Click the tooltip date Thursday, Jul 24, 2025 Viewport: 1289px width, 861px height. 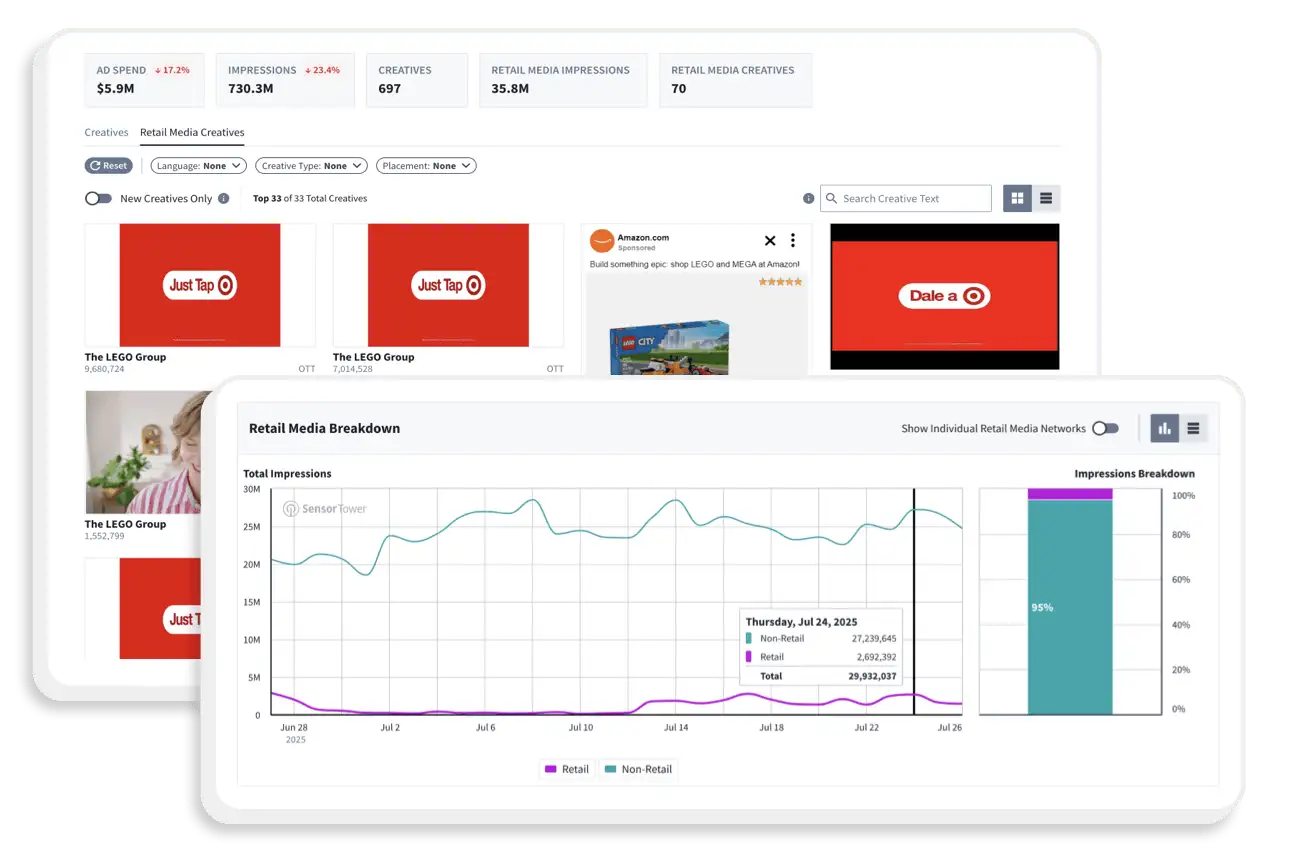pyautogui.click(x=803, y=621)
